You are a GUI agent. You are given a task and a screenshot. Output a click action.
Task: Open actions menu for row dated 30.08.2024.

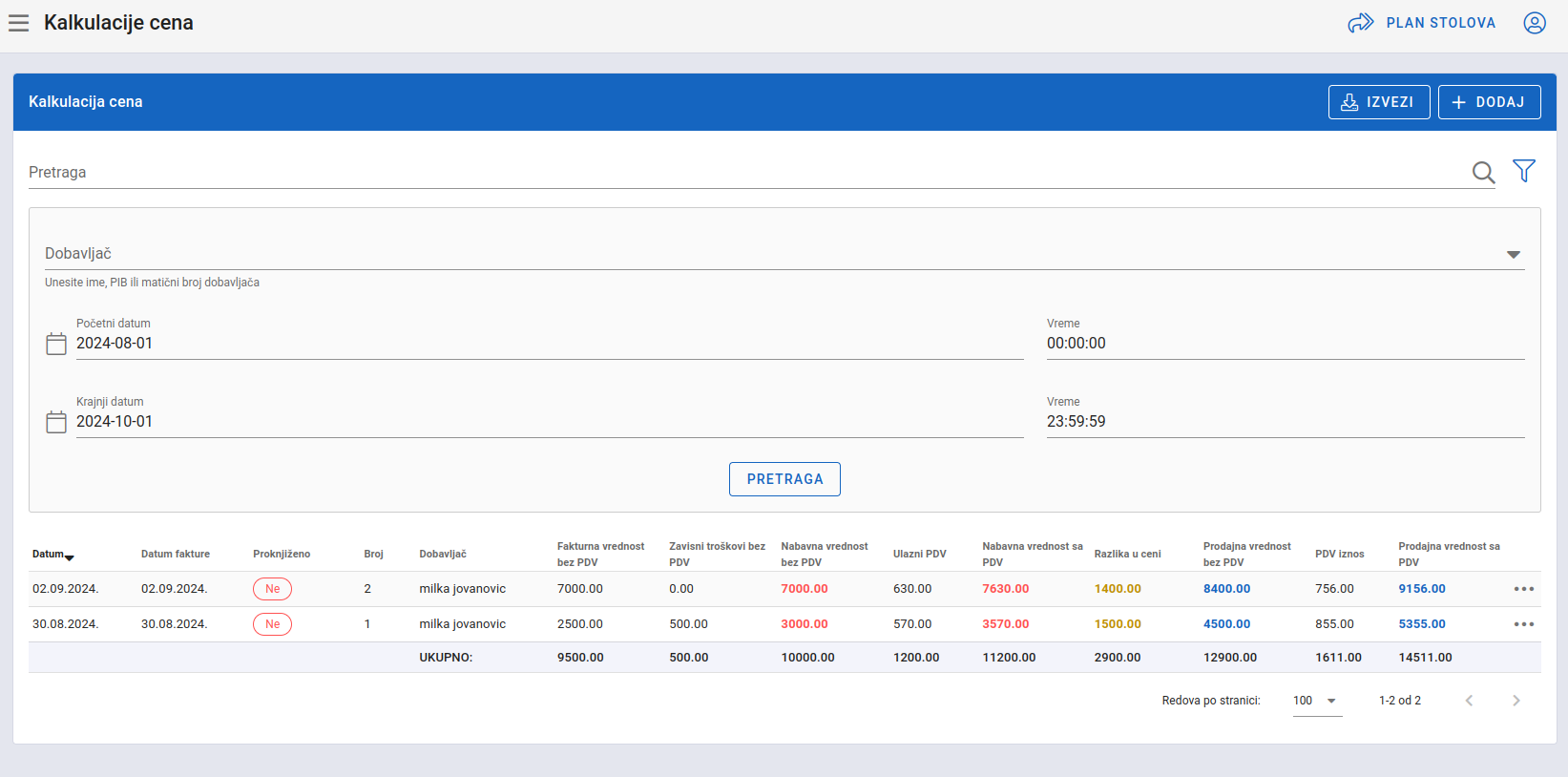1523,624
